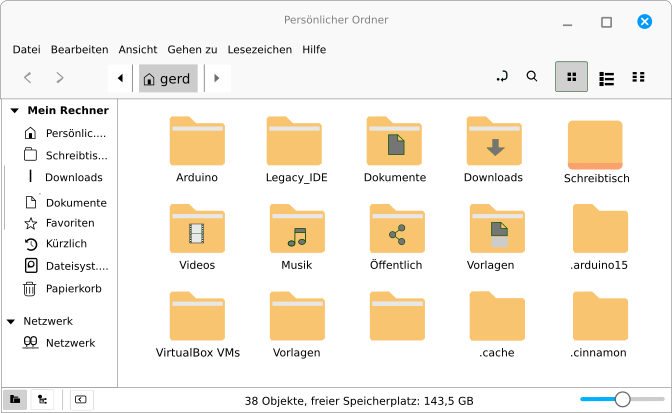This screenshot has height=413, width=672.
Task: Click the gerd path bar button
Action: click(x=167, y=77)
